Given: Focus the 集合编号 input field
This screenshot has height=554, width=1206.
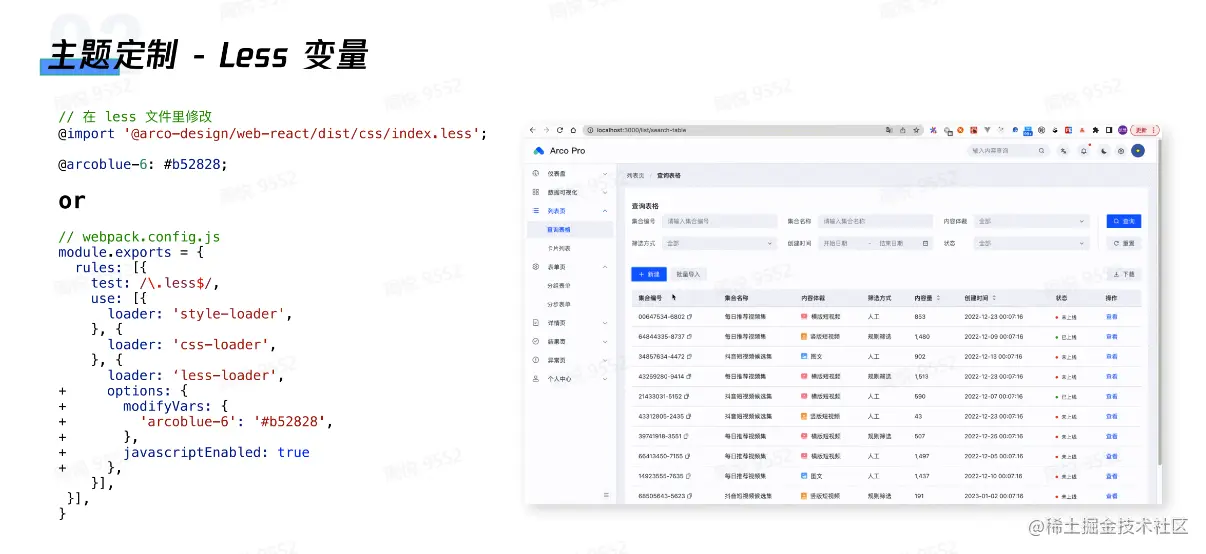Looking at the screenshot, I should coord(719,221).
